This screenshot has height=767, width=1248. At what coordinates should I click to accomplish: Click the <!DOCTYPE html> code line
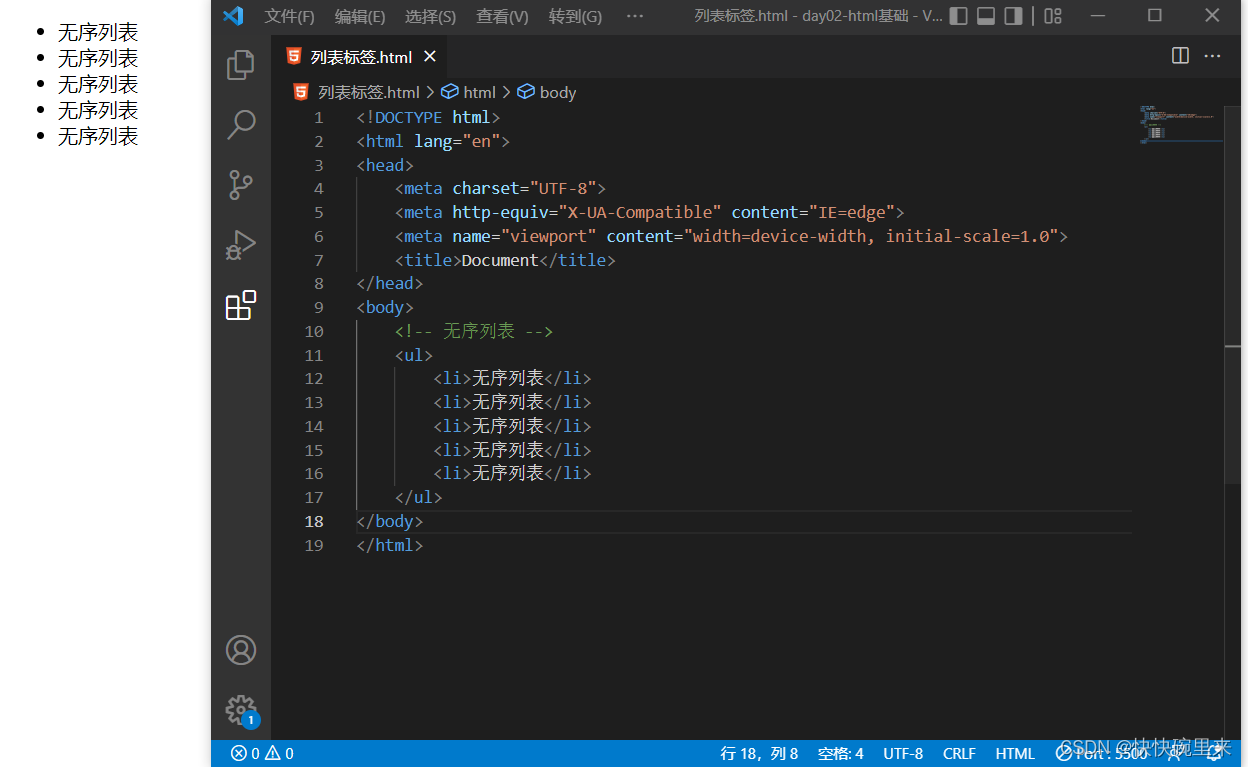(x=428, y=117)
